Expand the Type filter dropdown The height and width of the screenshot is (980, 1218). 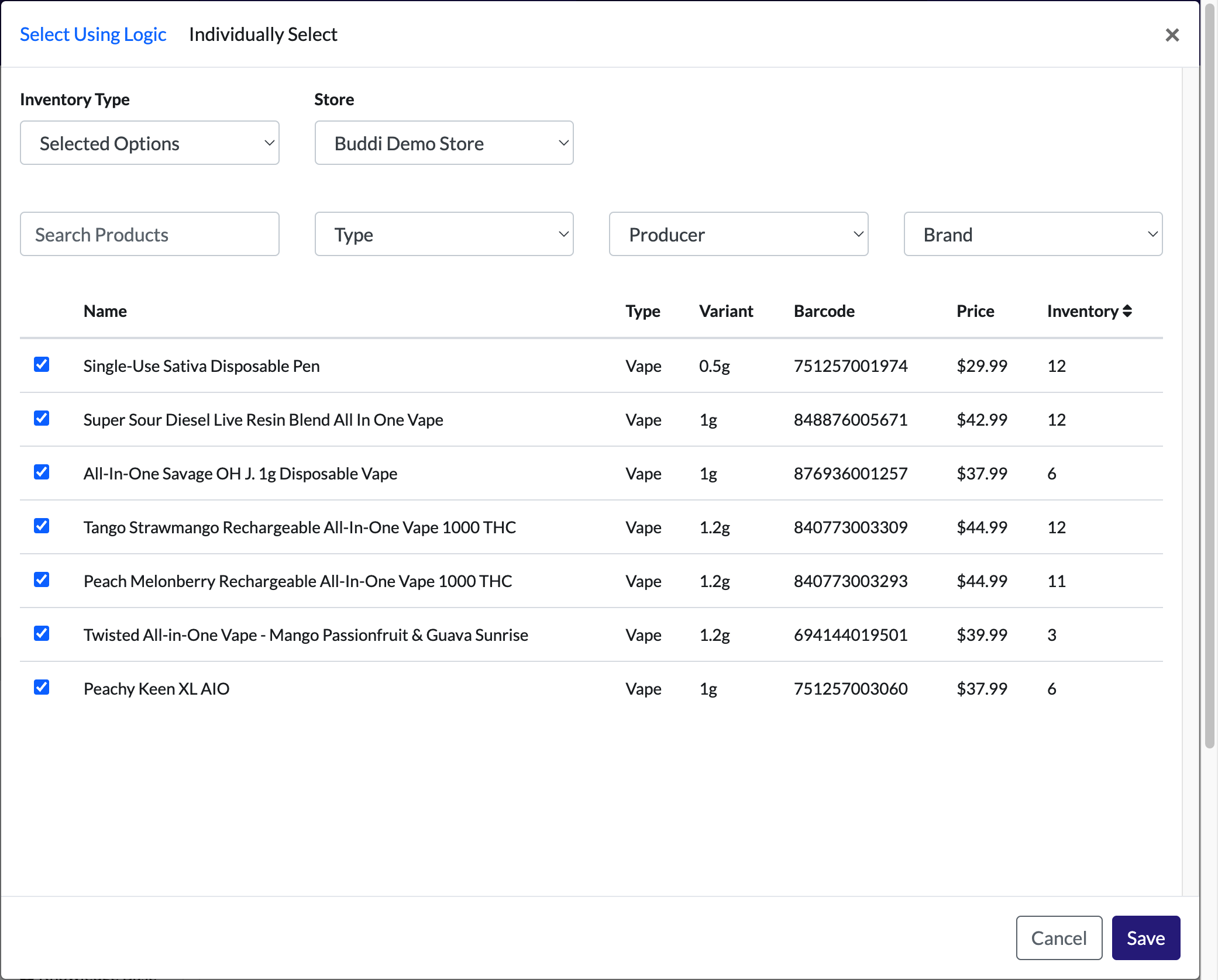coord(444,234)
